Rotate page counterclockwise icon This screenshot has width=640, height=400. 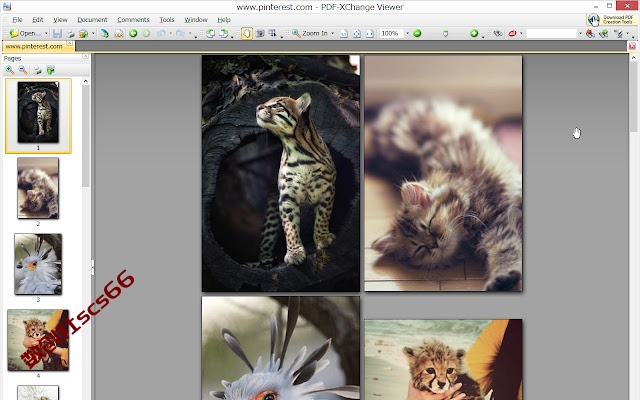pos(210,33)
